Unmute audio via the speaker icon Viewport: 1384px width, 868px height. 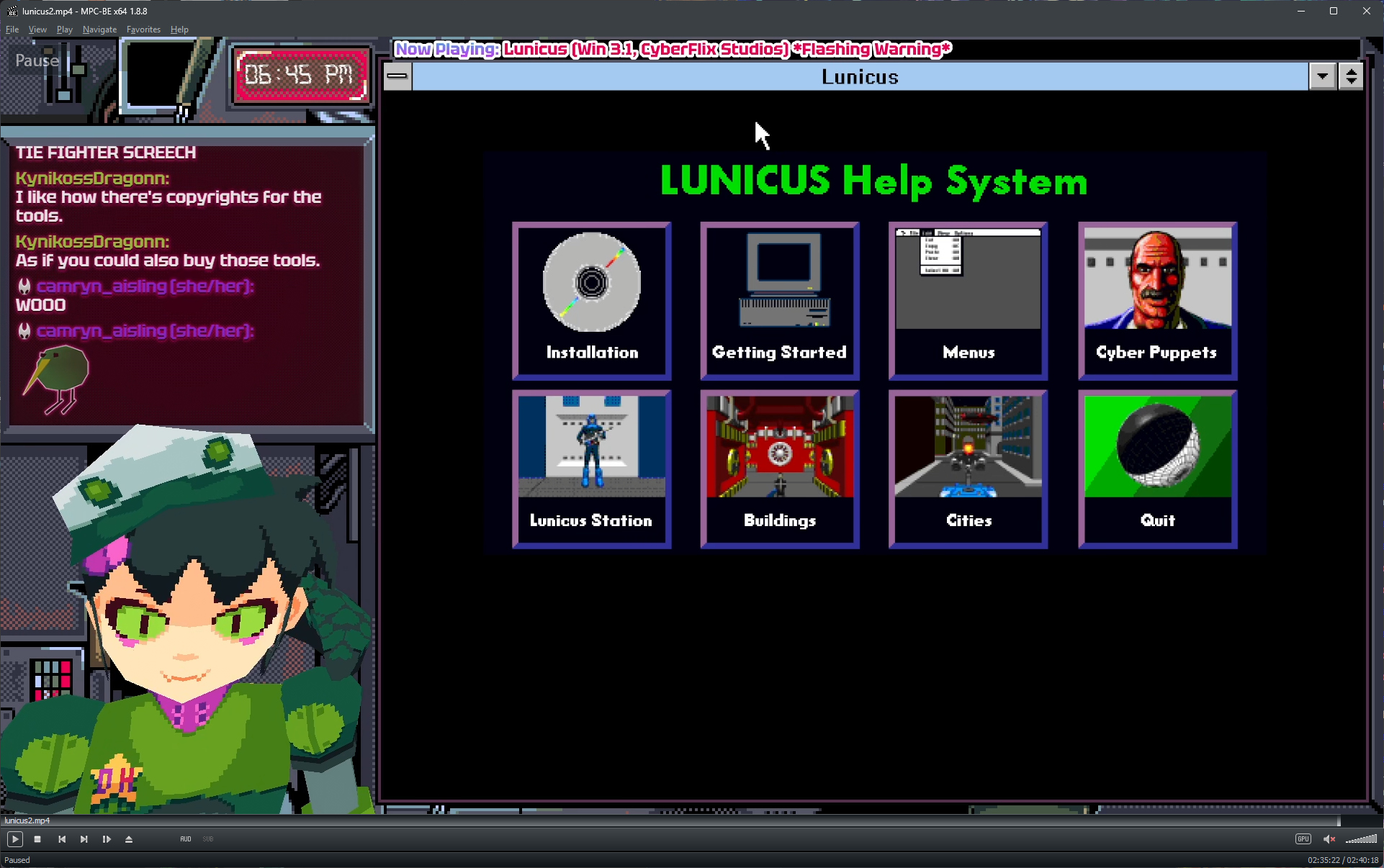click(1329, 839)
